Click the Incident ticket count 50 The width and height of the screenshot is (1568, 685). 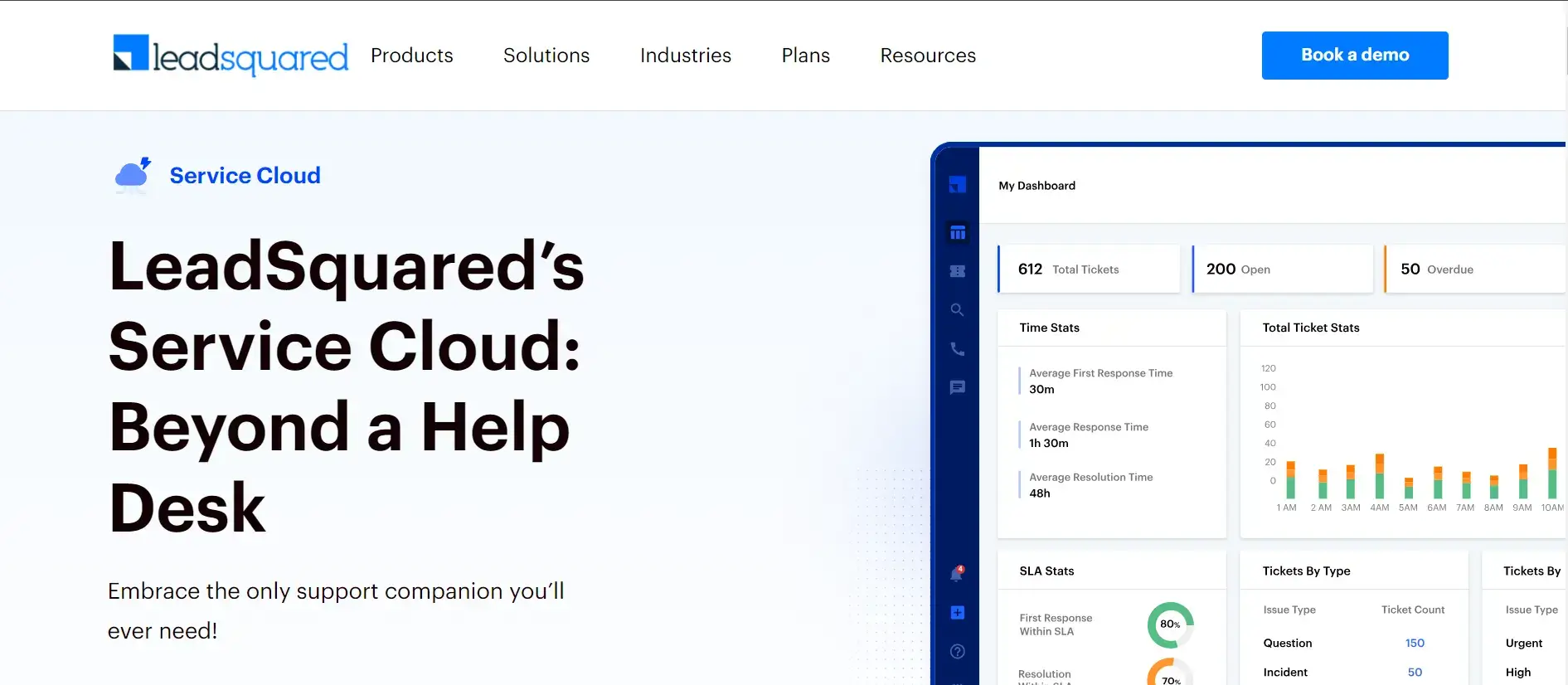pyautogui.click(x=1415, y=673)
